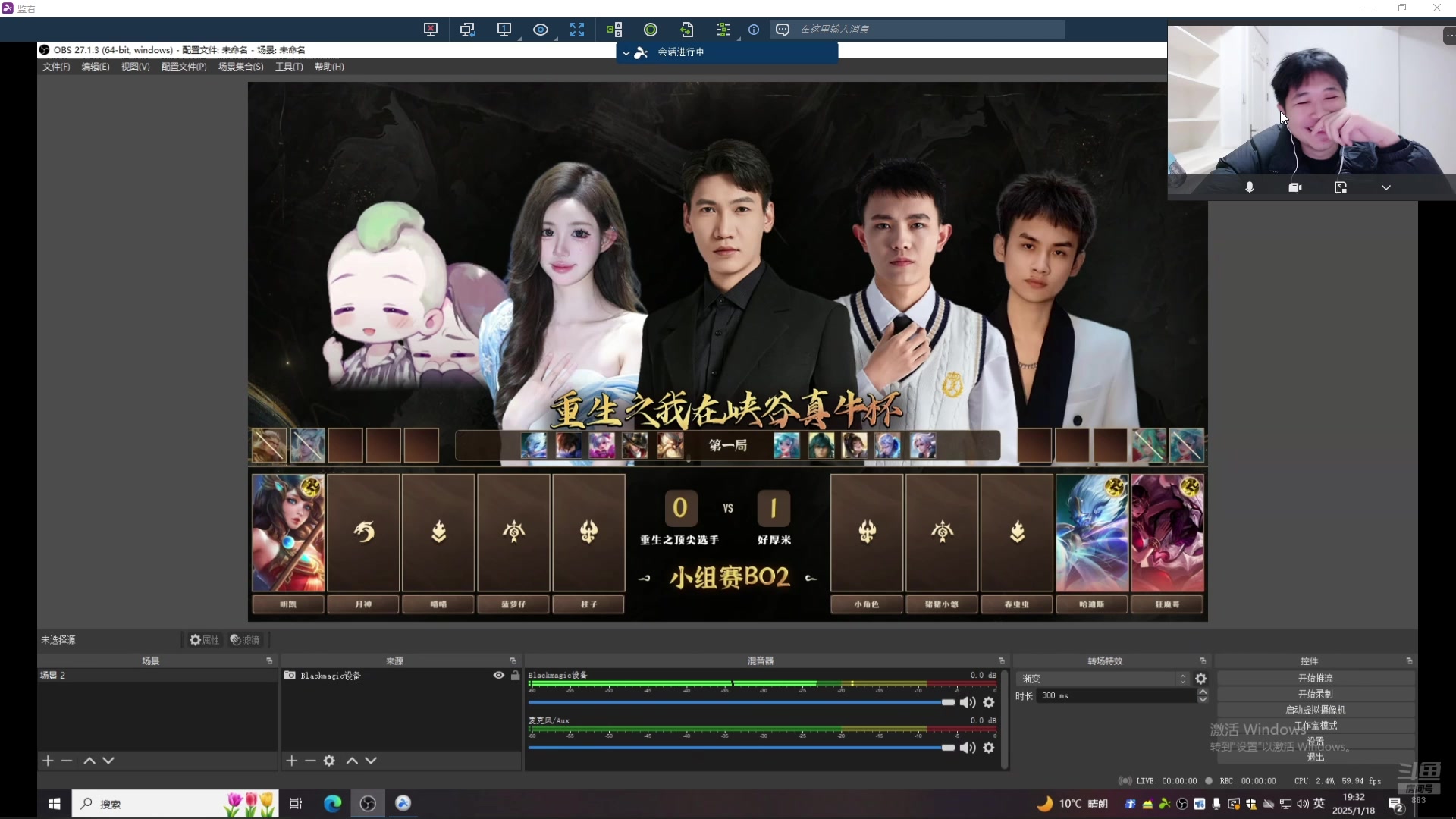Click the 属性 properties button
Image resolution: width=1456 pixels, height=819 pixels.
click(205, 640)
